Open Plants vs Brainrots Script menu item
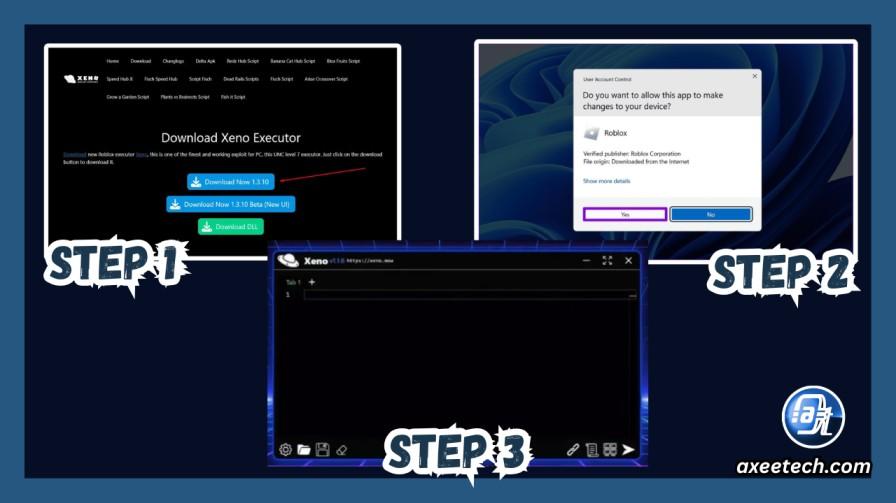The width and height of the screenshot is (896, 503). click(185, 97)
